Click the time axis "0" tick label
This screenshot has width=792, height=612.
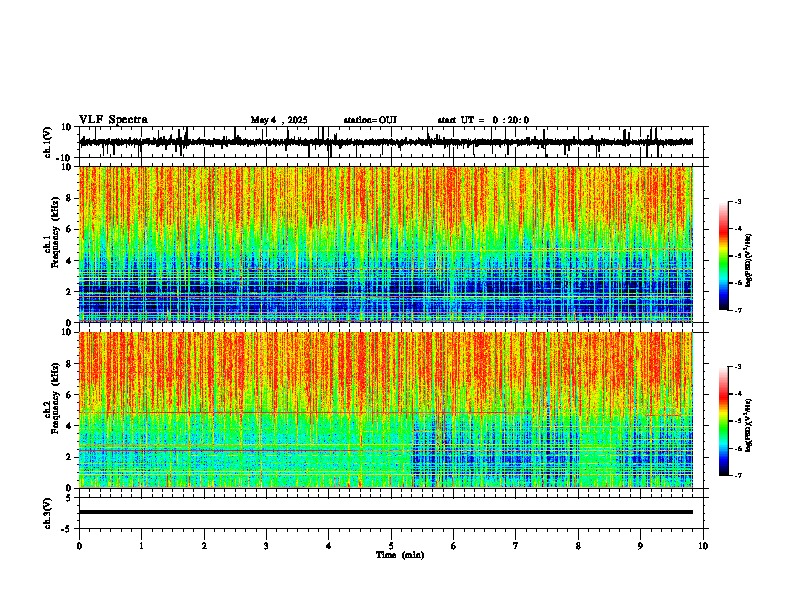pyautogui.click(x=79, y=546)
